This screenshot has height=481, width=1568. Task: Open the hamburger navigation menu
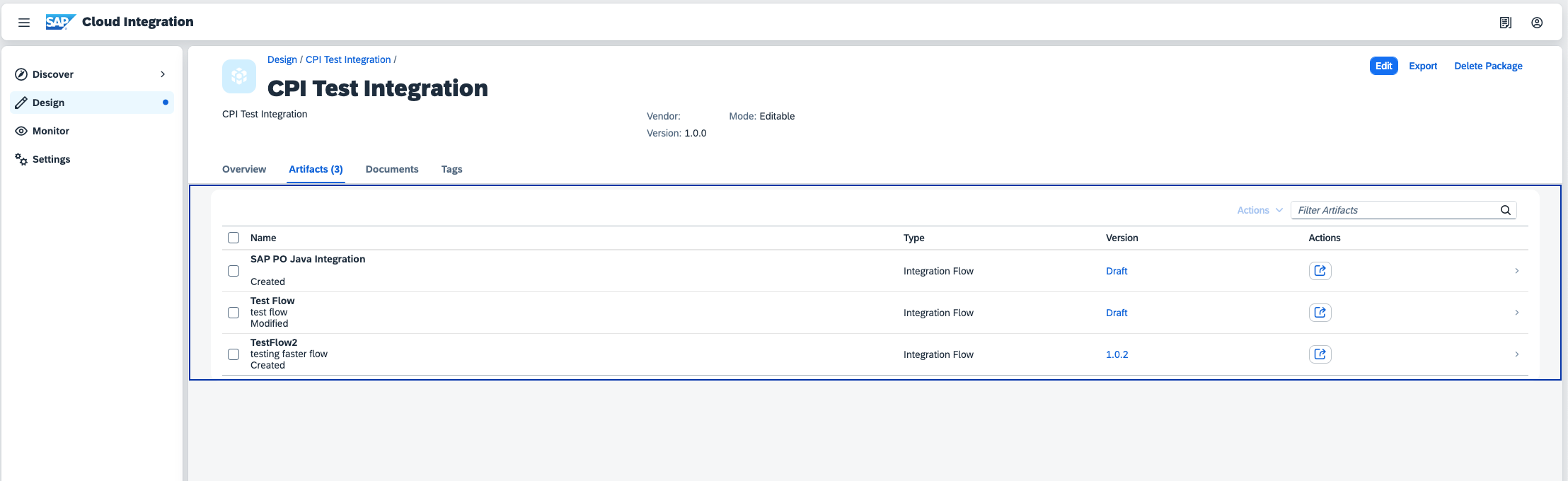[24, 23]
